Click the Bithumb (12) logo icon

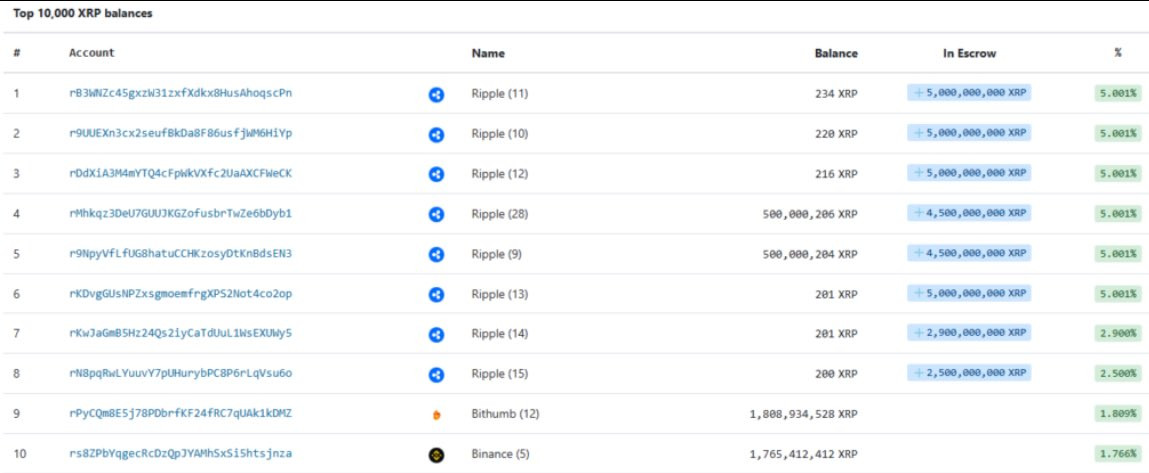coord(436,415)
